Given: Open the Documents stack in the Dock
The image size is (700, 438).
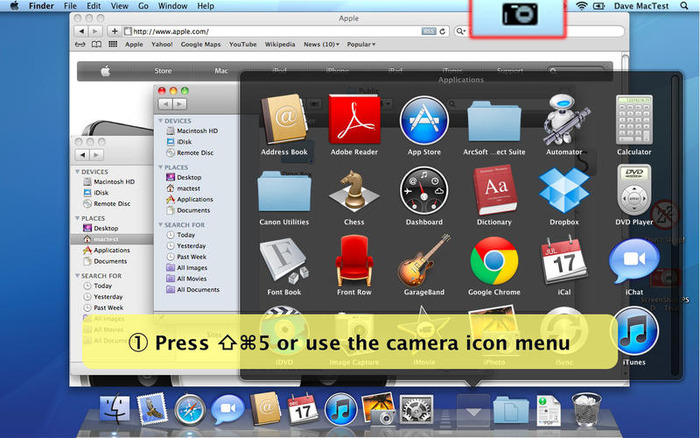Looking at the screenshot, I should pyautogui.click(x=511, y=410).
